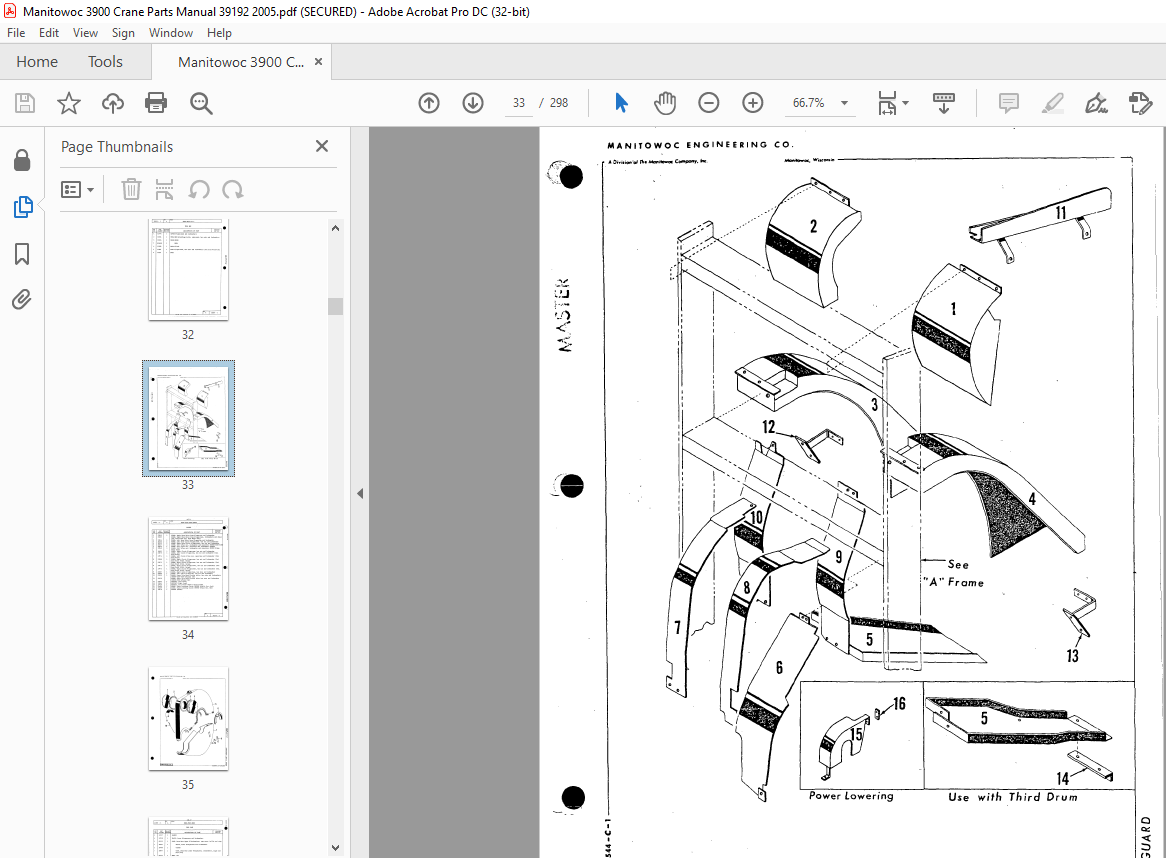Click the stamp/send tool icon in the toolbar
The height and width of the screenshot is (858, 1166).
click(1140, 103)
